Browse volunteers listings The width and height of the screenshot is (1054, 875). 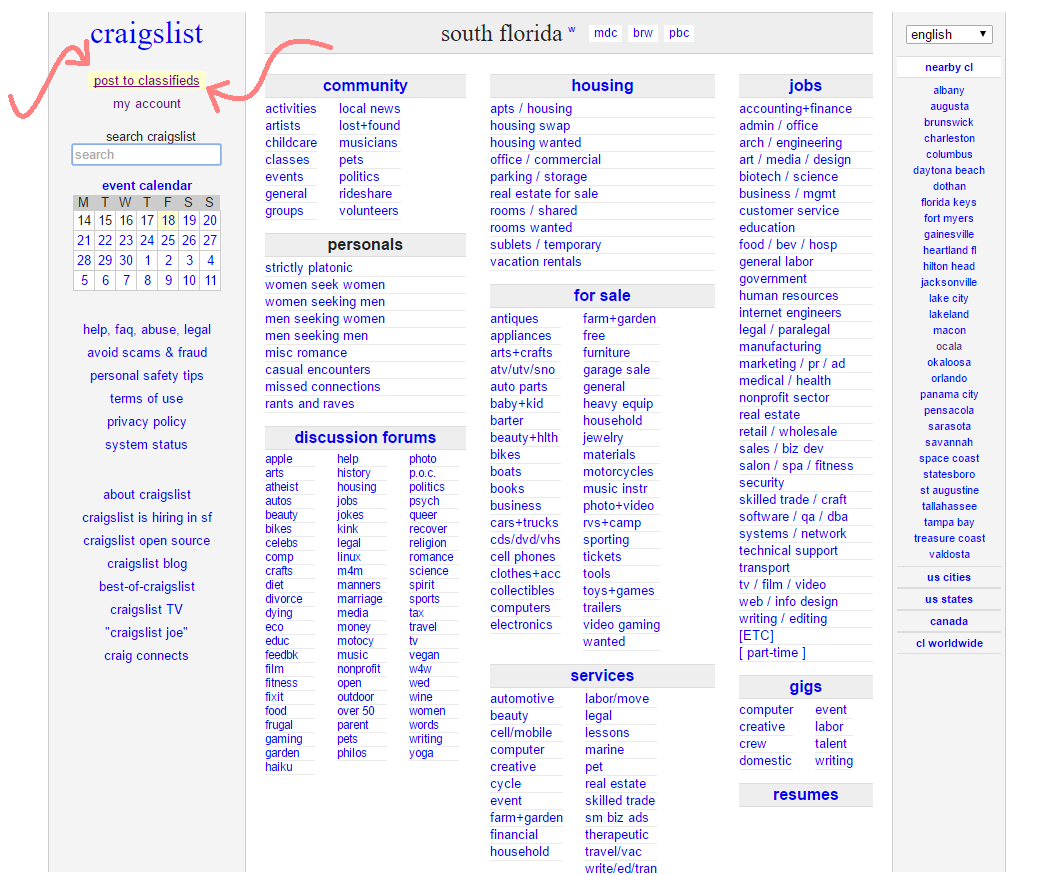(x=368, y=210)
